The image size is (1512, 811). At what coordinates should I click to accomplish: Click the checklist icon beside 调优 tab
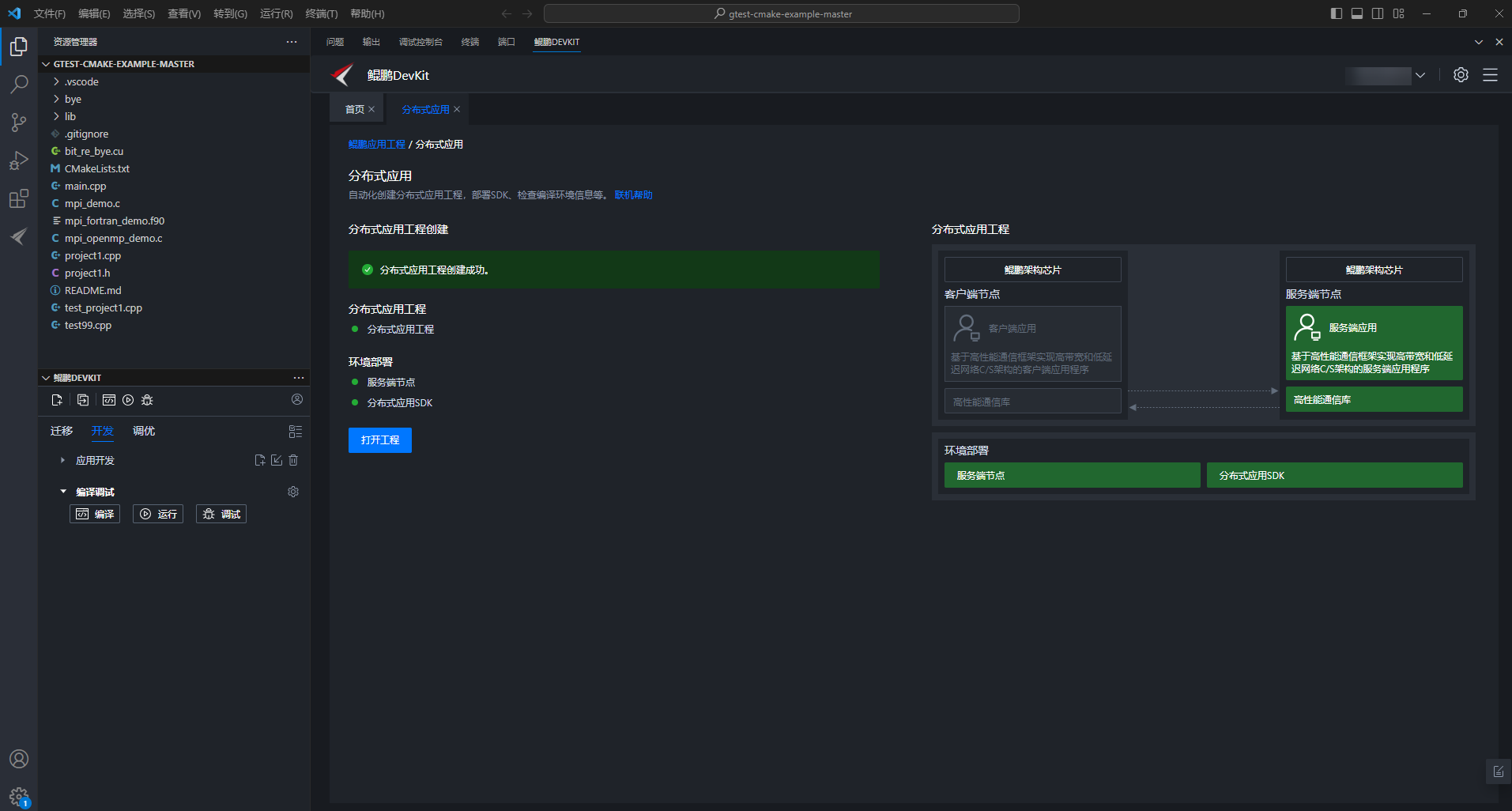(x=296, y=432)
